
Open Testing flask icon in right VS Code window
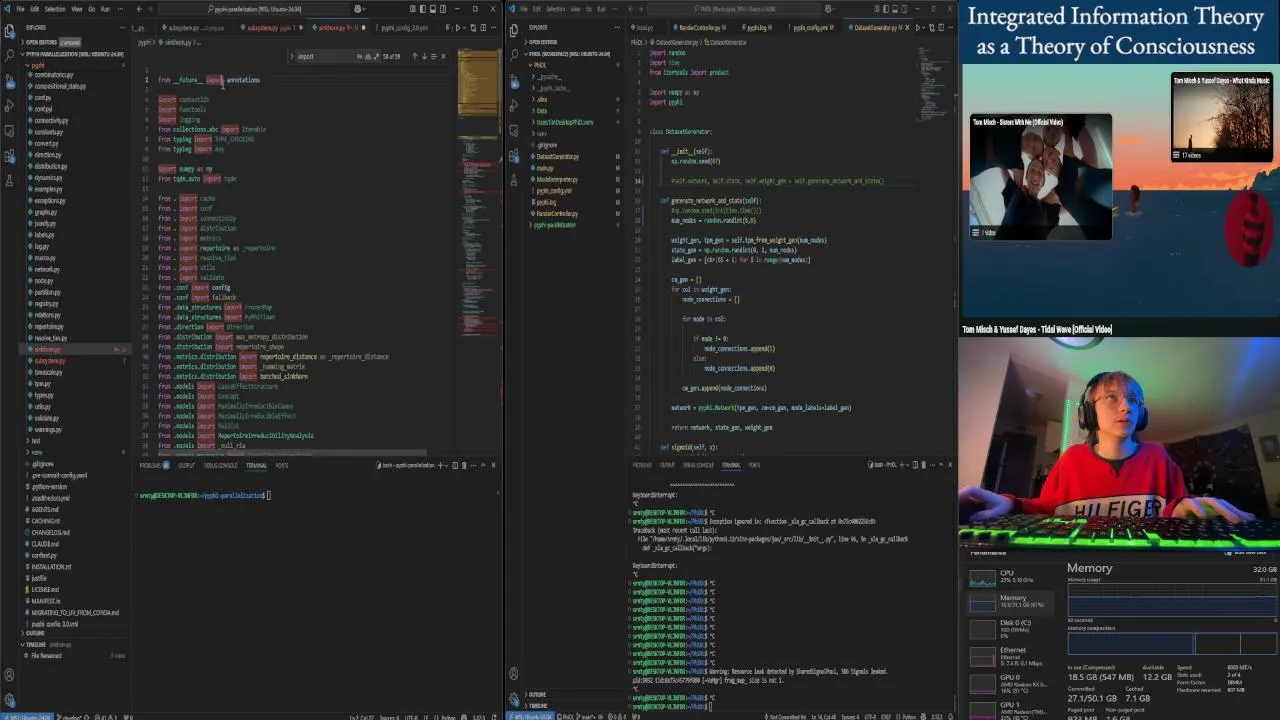(513, 181)
